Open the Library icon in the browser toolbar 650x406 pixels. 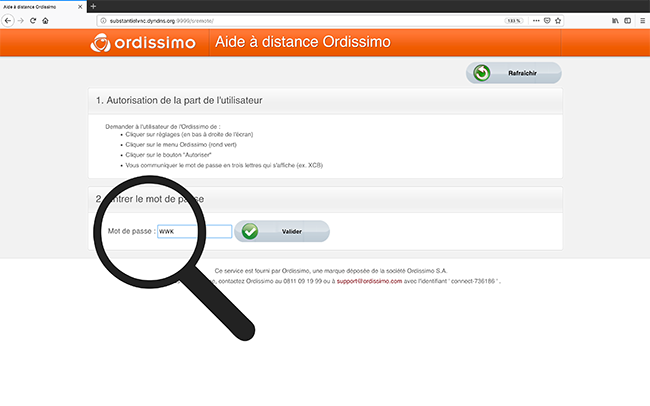(616, 20)
